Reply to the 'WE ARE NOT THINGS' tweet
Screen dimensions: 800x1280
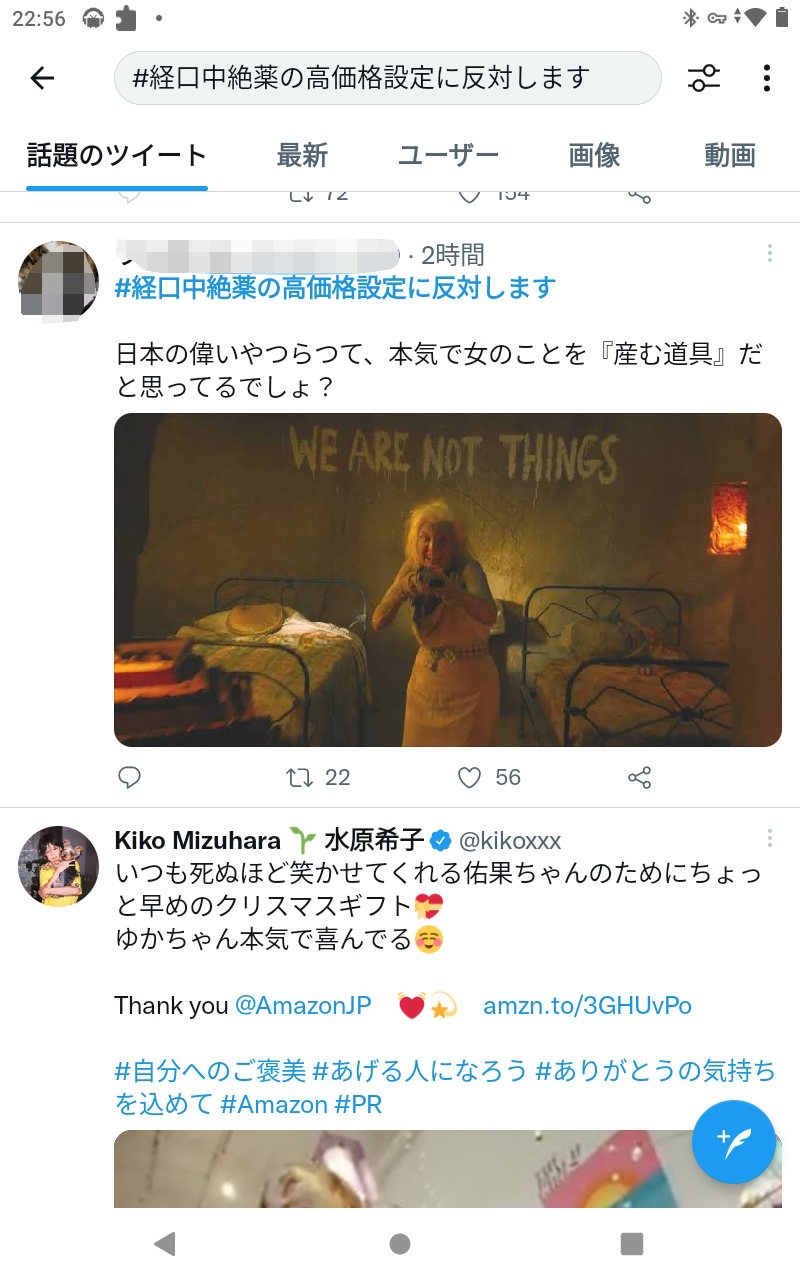click(129, 777)
